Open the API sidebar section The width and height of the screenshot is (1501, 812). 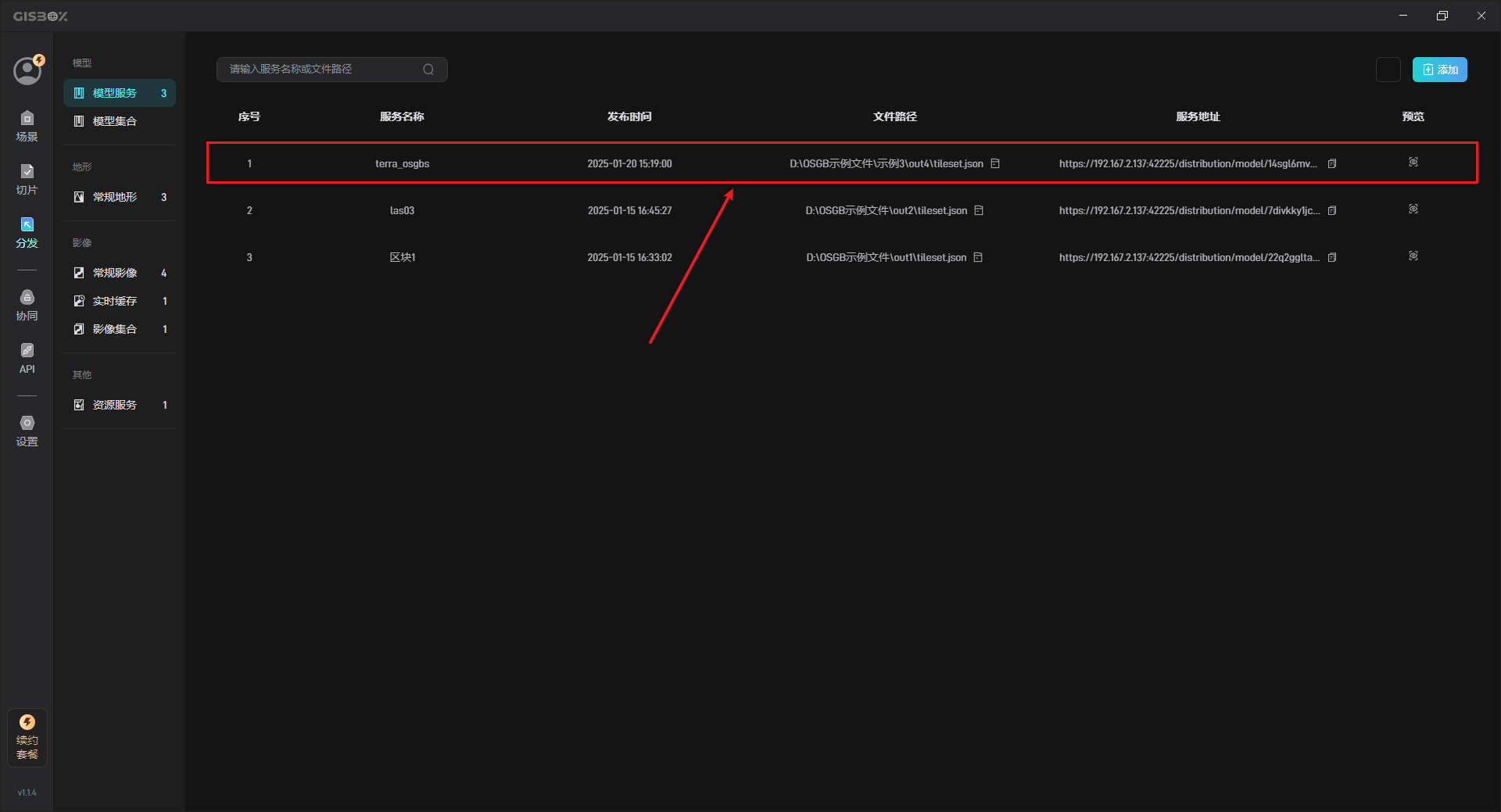[x=27, y=358]
